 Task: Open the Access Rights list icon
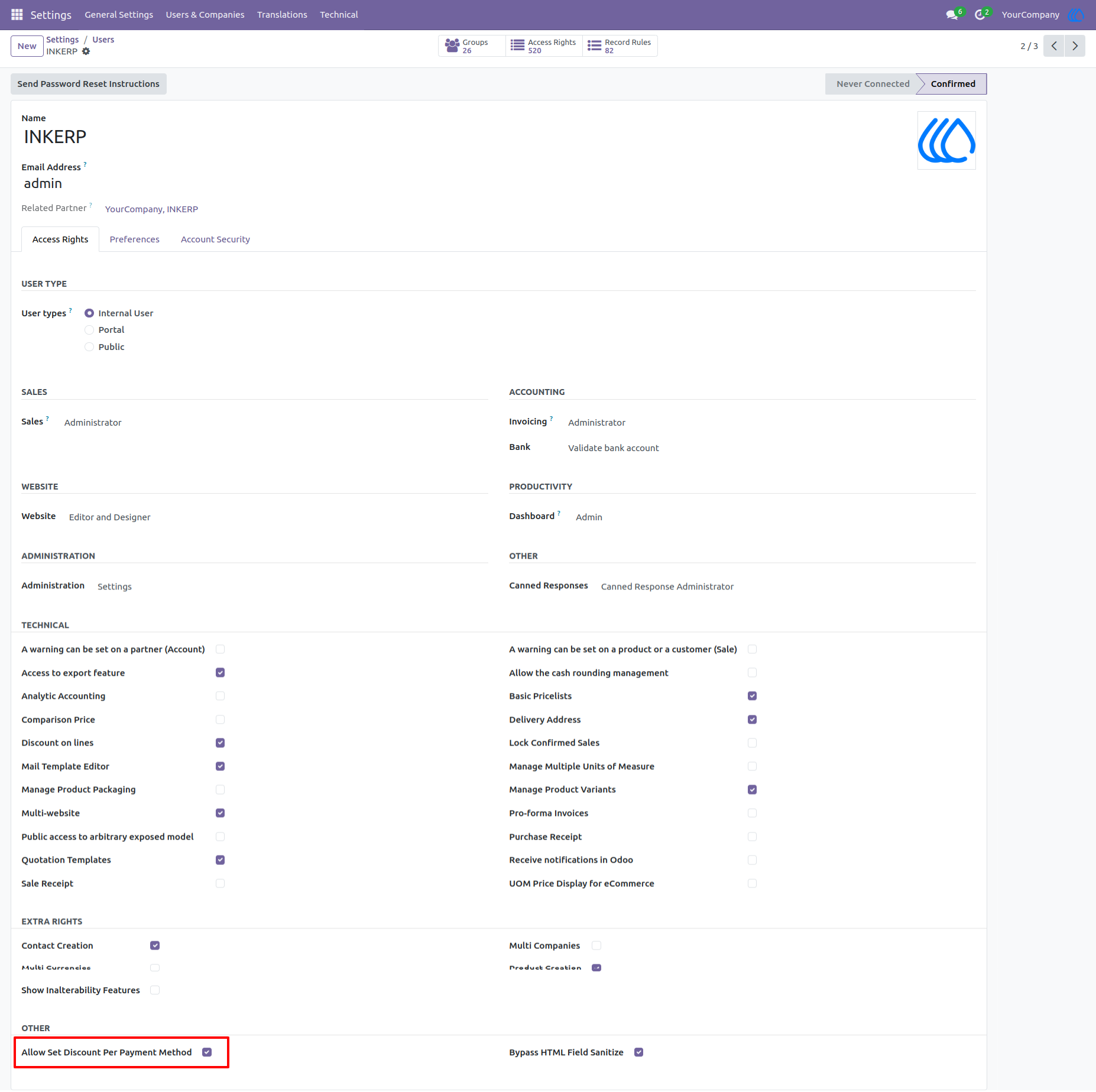coord(517,46)
